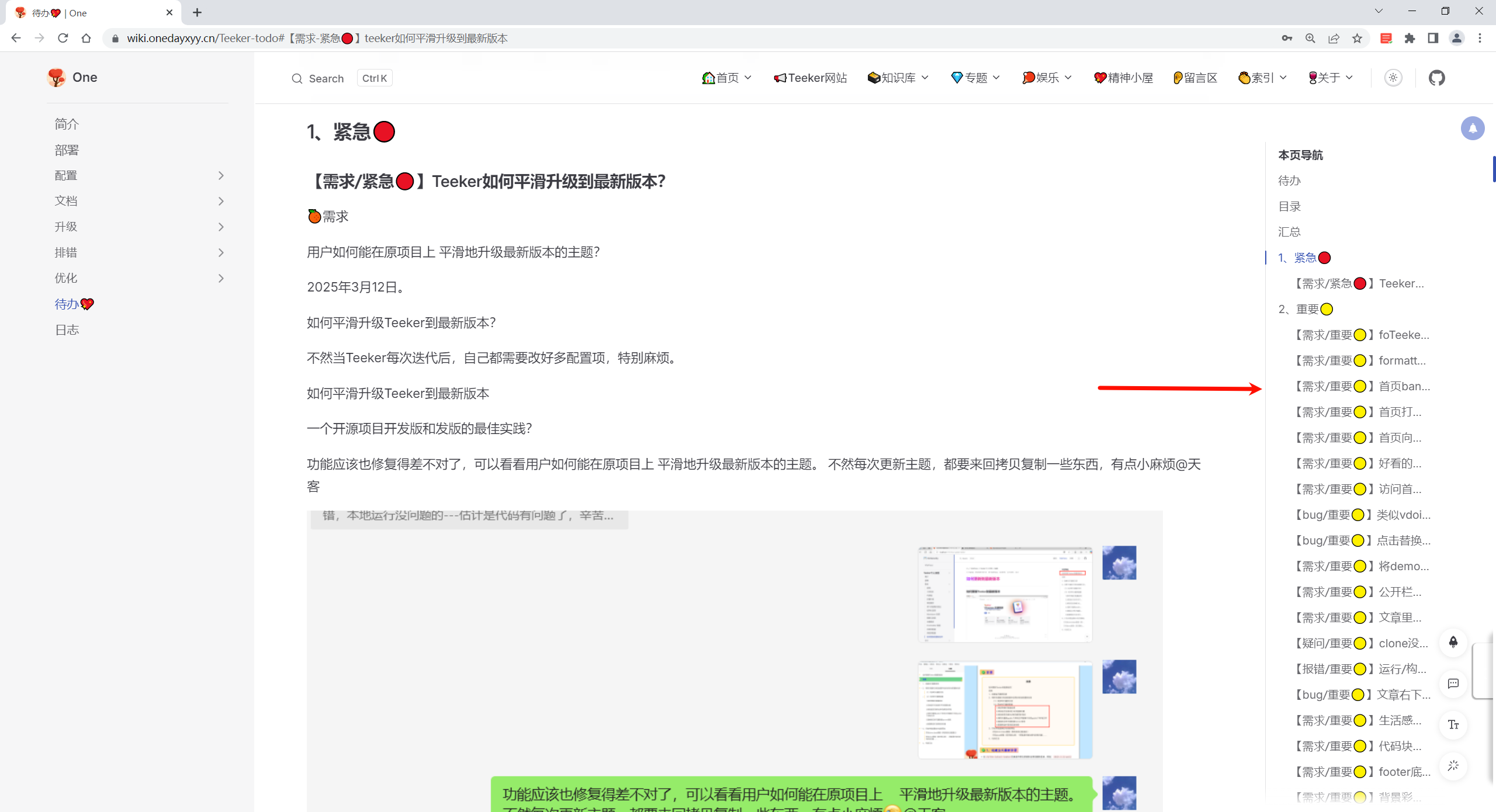Click the search magnifier icon
The width and height of the screenshot is (1496, 812).
pos(297,78)
